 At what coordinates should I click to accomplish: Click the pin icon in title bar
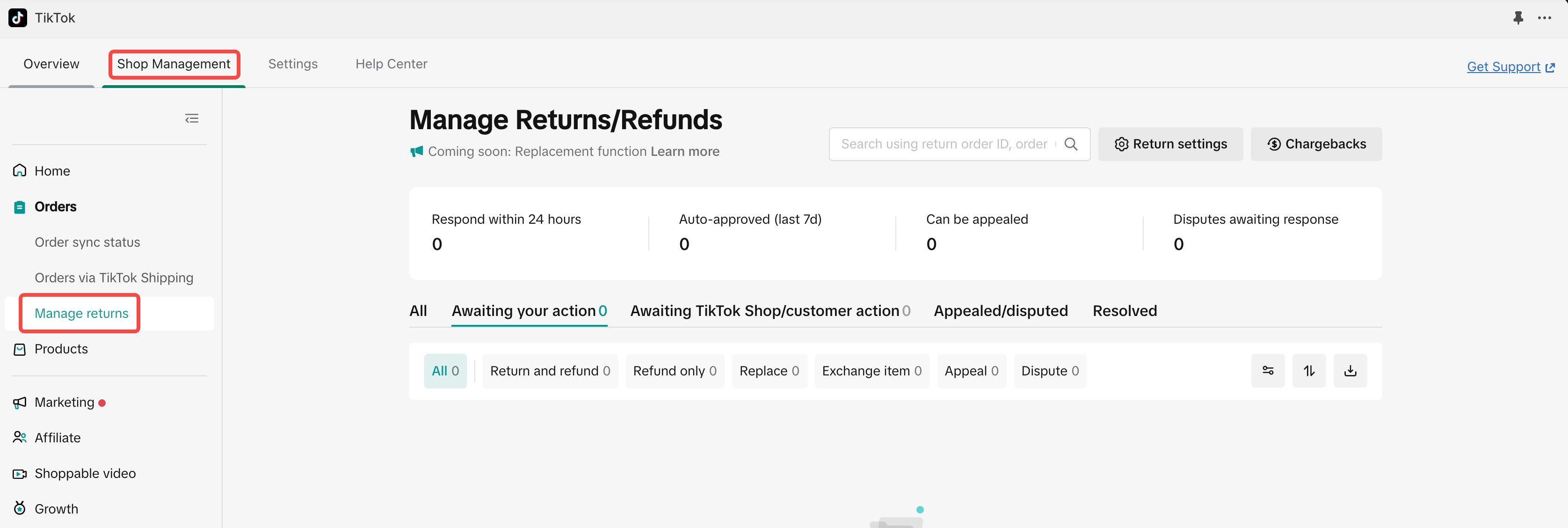1518,18
